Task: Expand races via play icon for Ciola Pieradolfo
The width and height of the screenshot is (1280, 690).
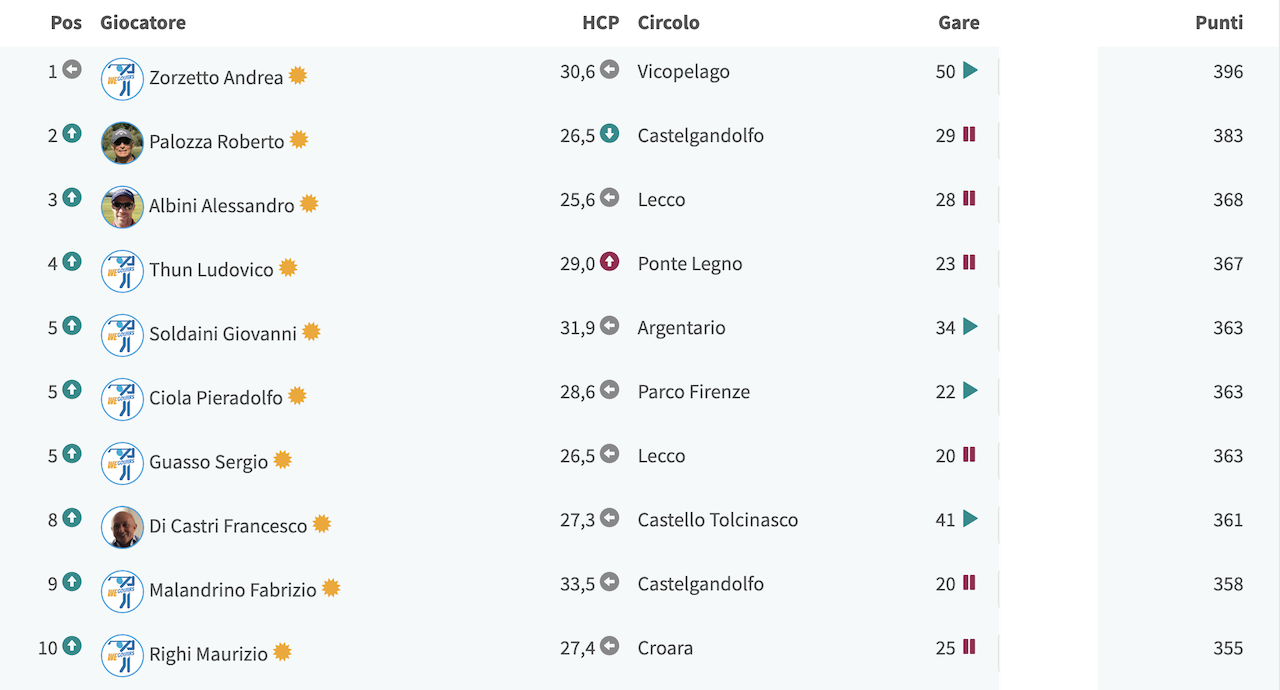Action: pyautogui.click(x=970, y=390)
